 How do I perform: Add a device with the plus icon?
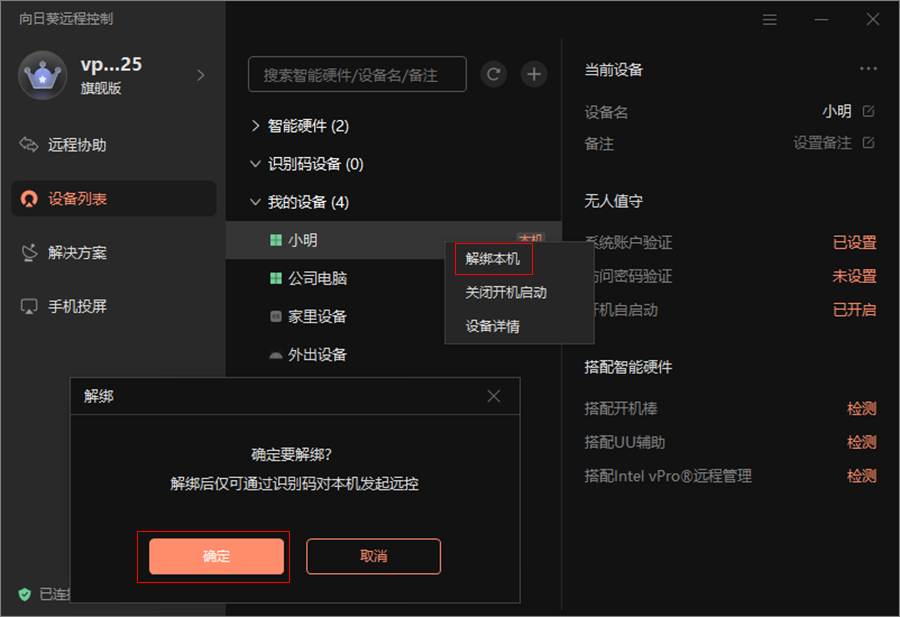534,74
